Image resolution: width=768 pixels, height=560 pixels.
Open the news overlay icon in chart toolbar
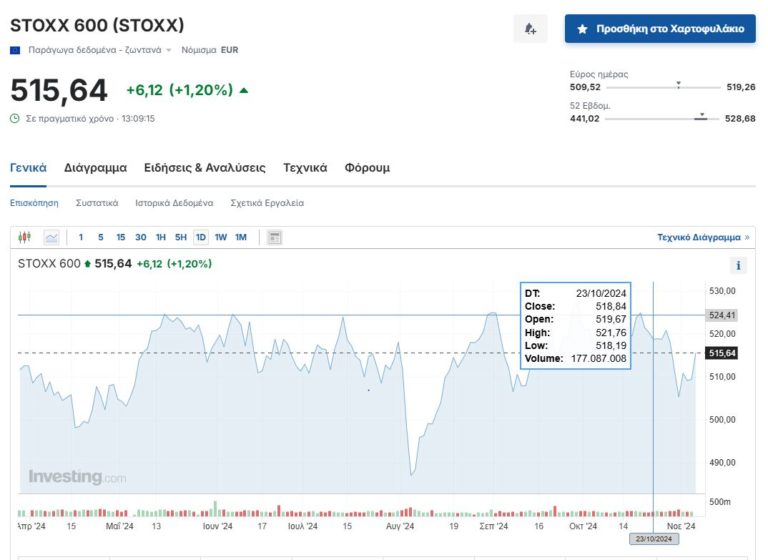[x=274, y=237]
